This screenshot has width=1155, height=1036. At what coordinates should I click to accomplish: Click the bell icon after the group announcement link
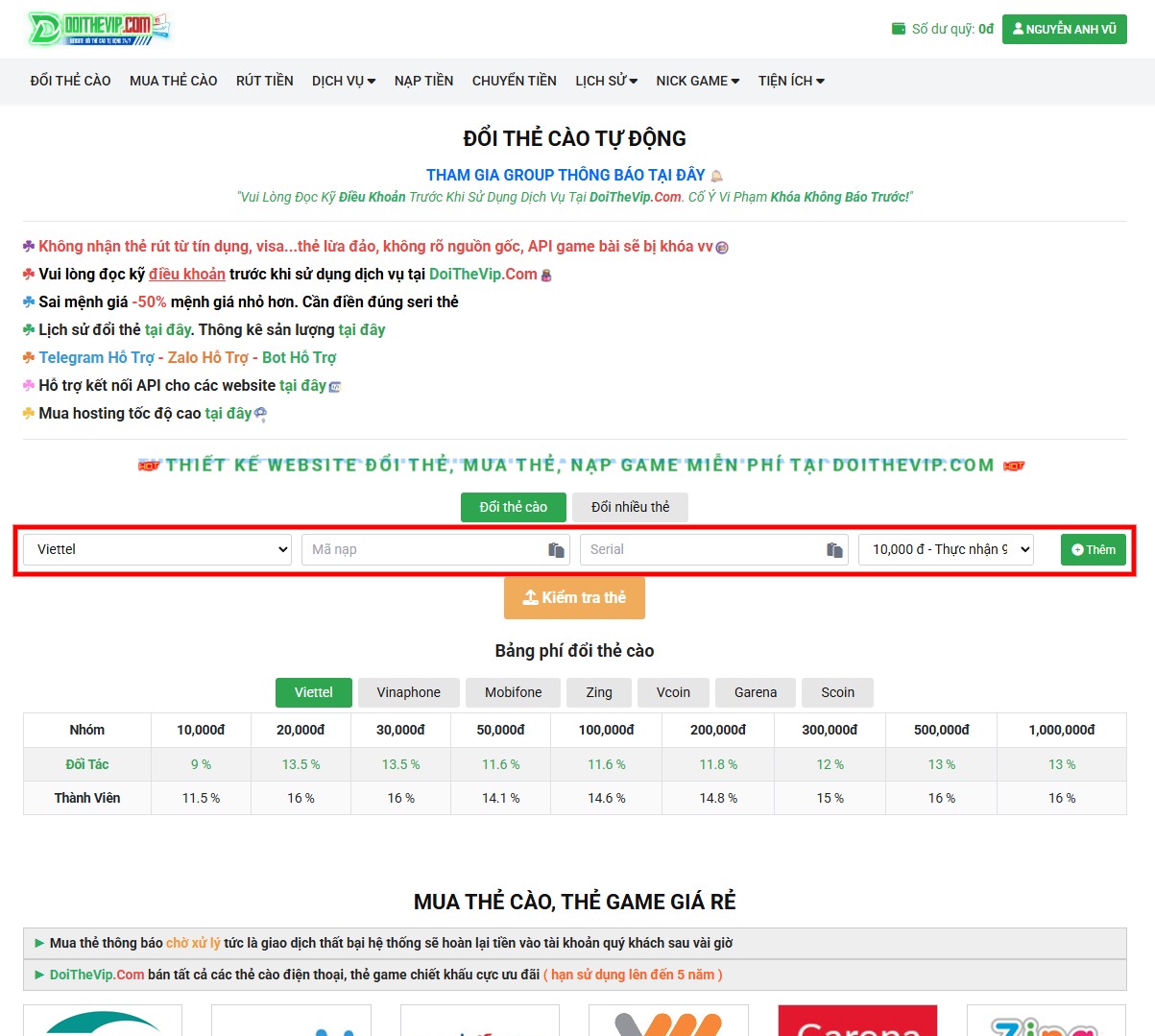714,174
